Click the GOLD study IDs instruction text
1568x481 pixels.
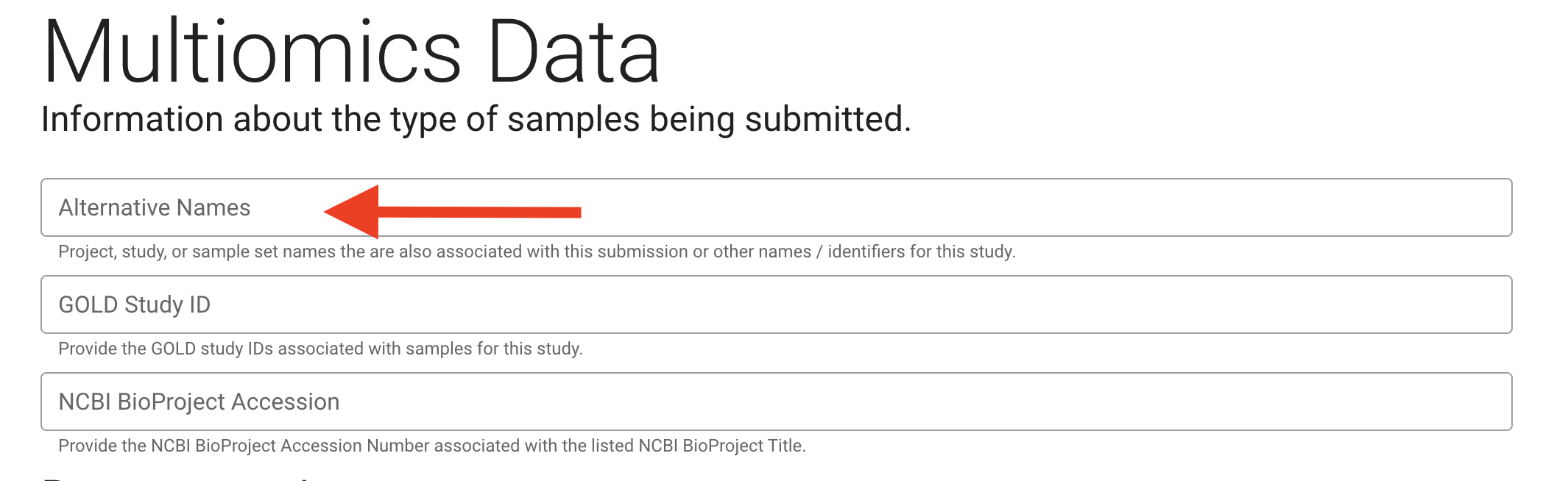319,349
